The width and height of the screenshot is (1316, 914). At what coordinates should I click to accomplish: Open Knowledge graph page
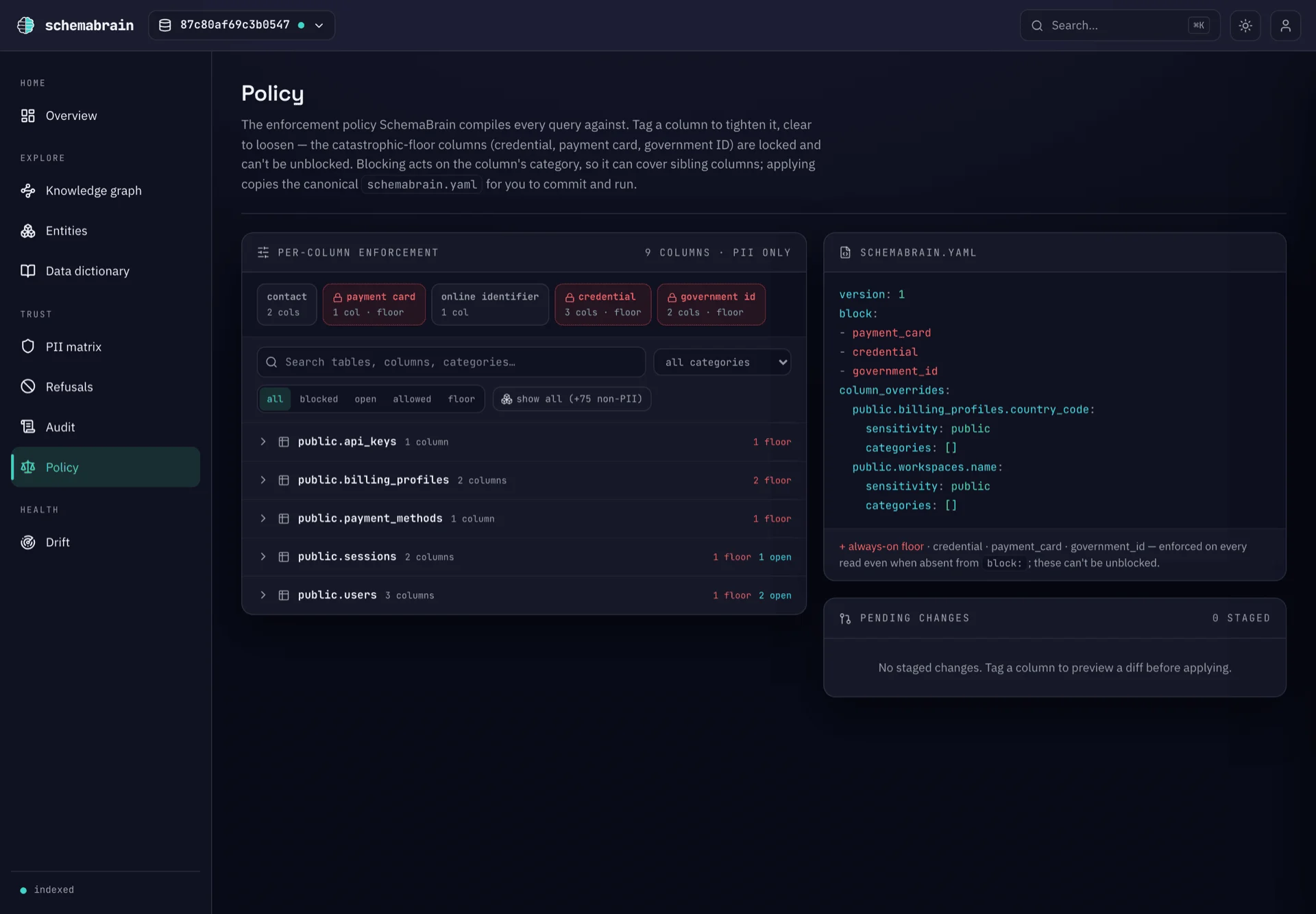pyautogui.click(x=106, y=191)
